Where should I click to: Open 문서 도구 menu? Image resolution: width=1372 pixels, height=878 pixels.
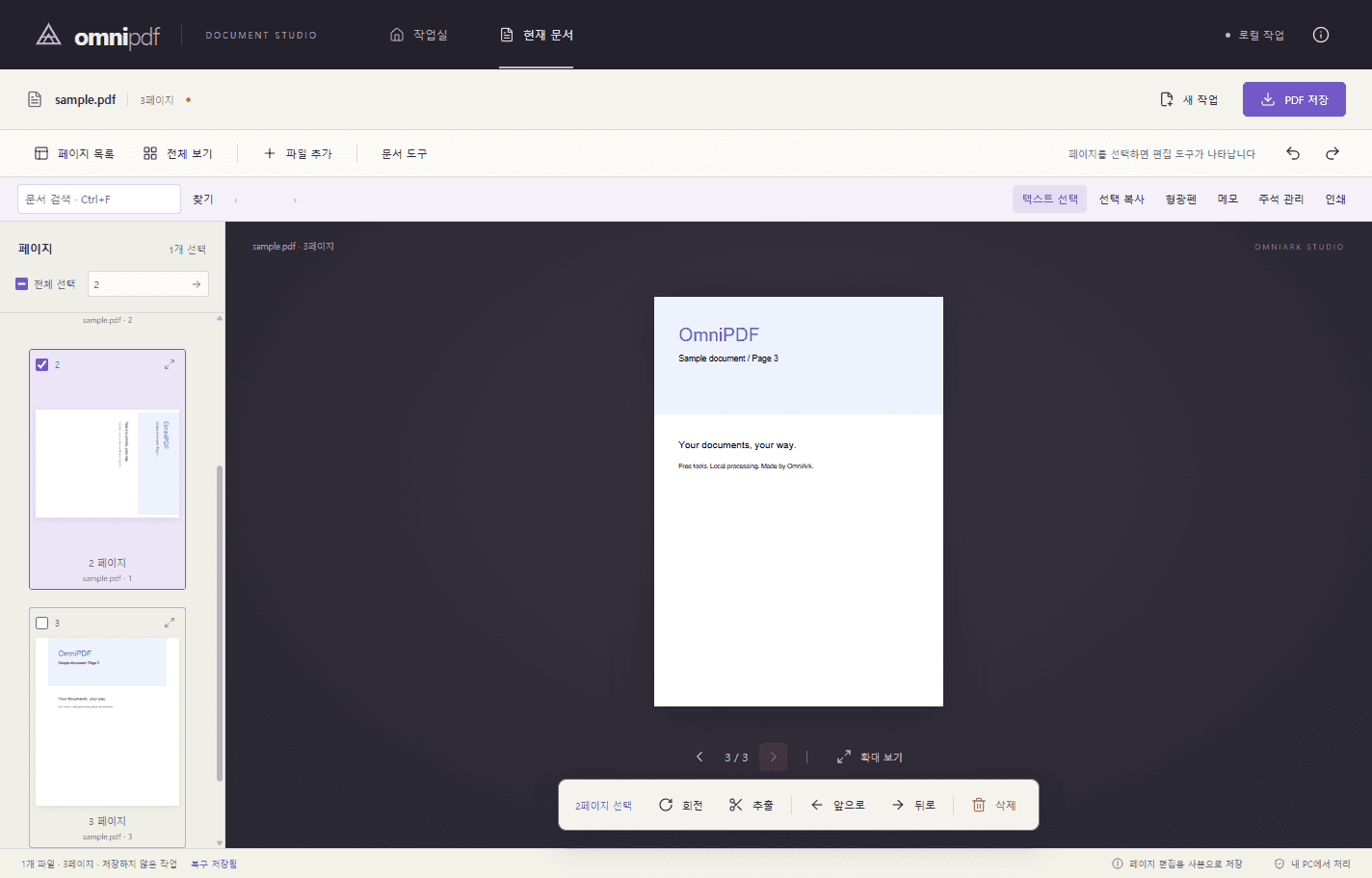404,153
